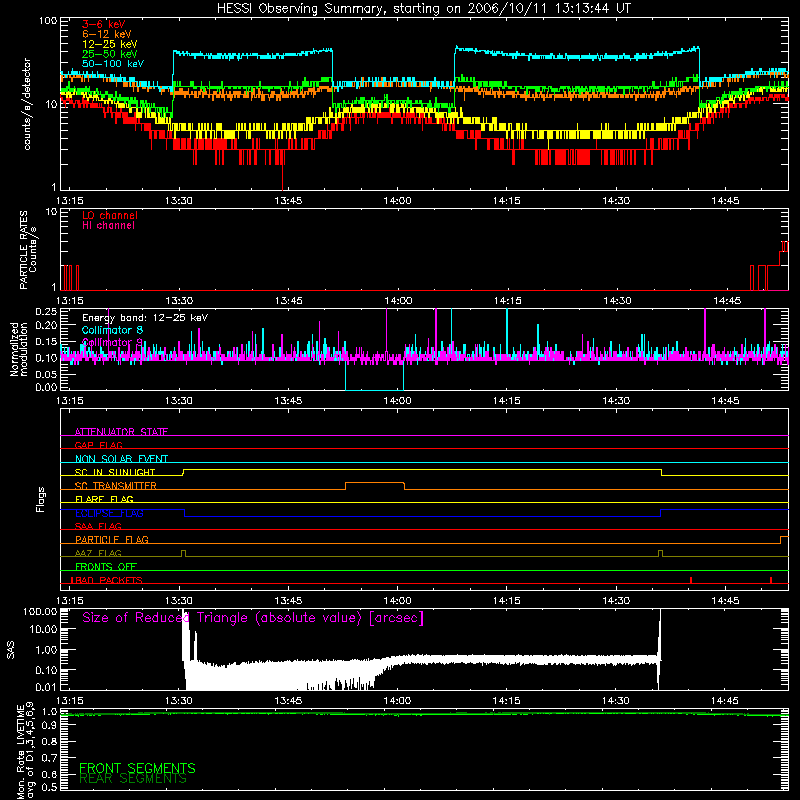Select the HI channel legend label
Image resolution: width=800 pixels, height=800 pixels.
click(108, 226)
